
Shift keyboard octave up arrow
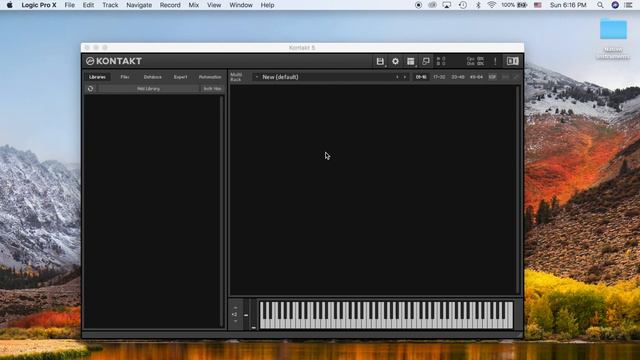pos(236,308)
